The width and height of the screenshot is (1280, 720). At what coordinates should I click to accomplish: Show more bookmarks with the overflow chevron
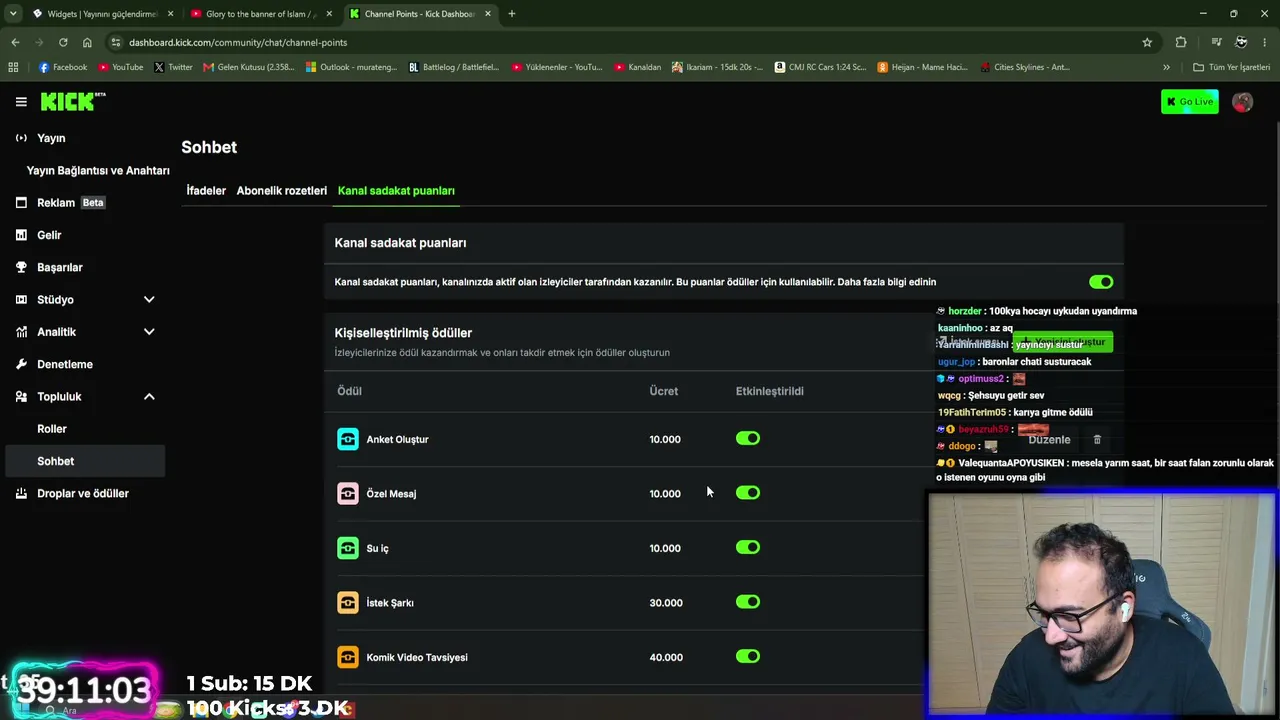point(1166,67)
